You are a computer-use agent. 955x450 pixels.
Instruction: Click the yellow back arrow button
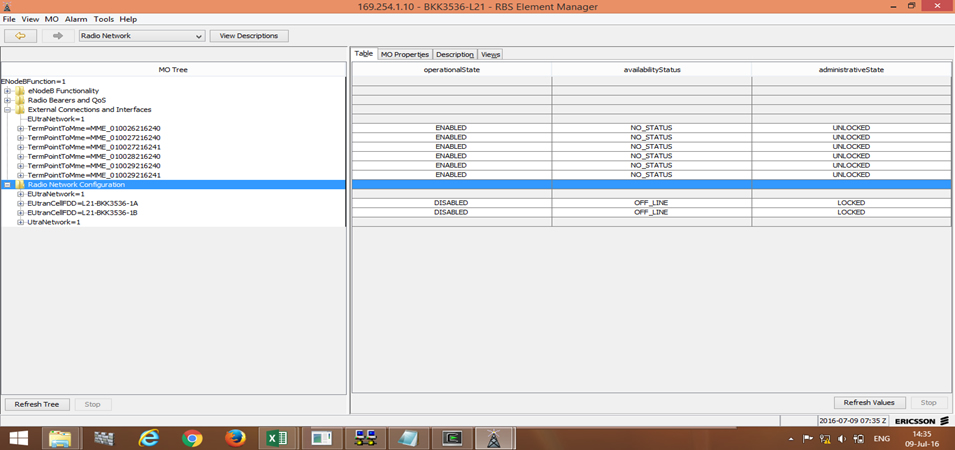pyautogui.click(x=20, y=36)
